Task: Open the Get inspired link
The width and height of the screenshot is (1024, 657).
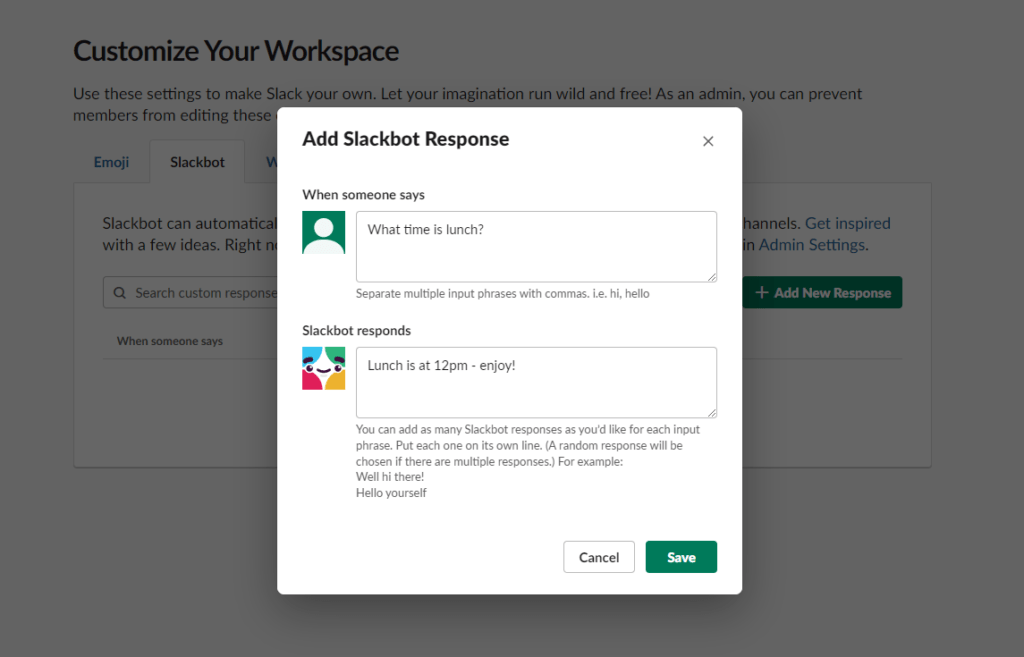Action: pos(848,223)
